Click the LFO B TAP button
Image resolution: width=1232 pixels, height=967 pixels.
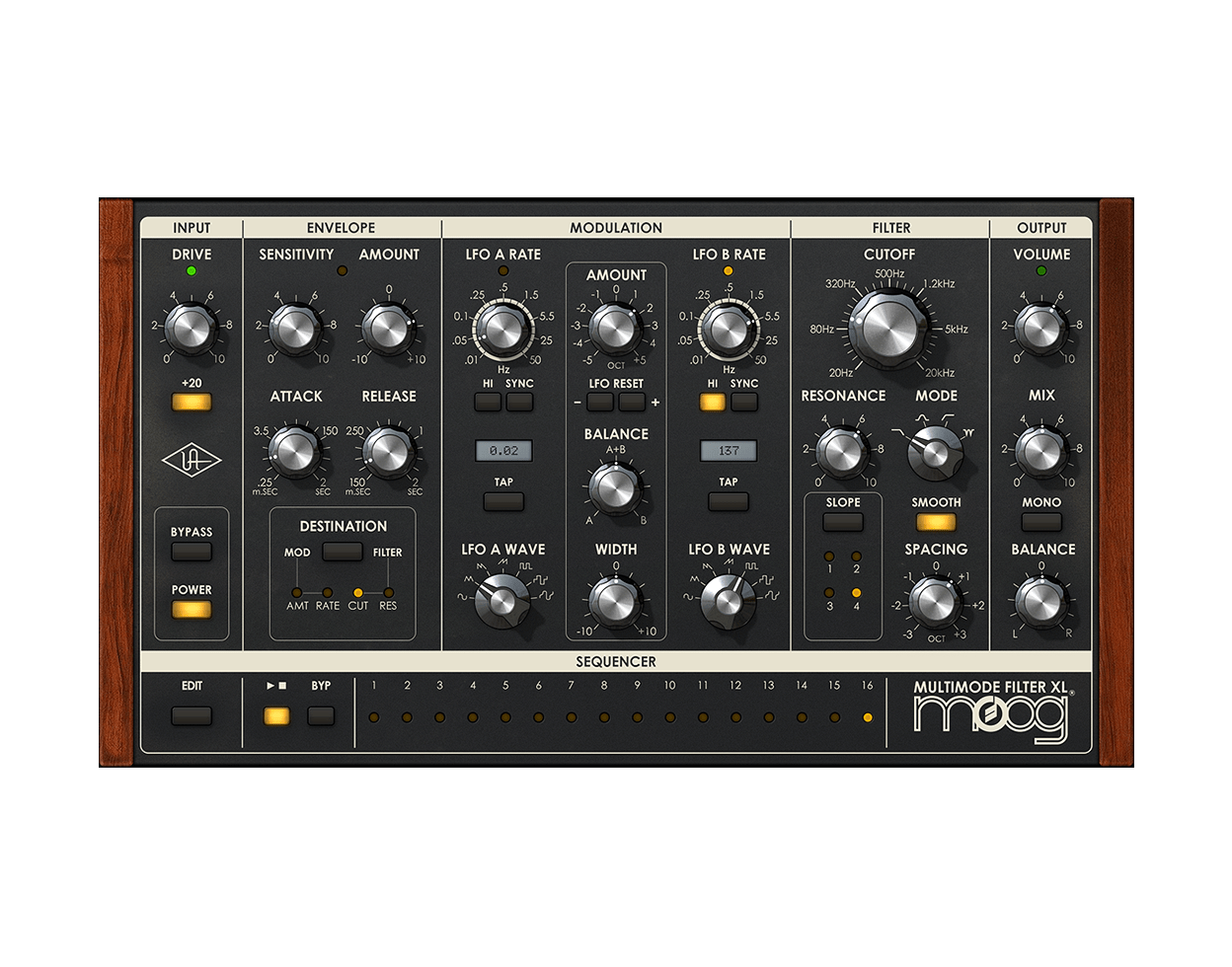729,501
